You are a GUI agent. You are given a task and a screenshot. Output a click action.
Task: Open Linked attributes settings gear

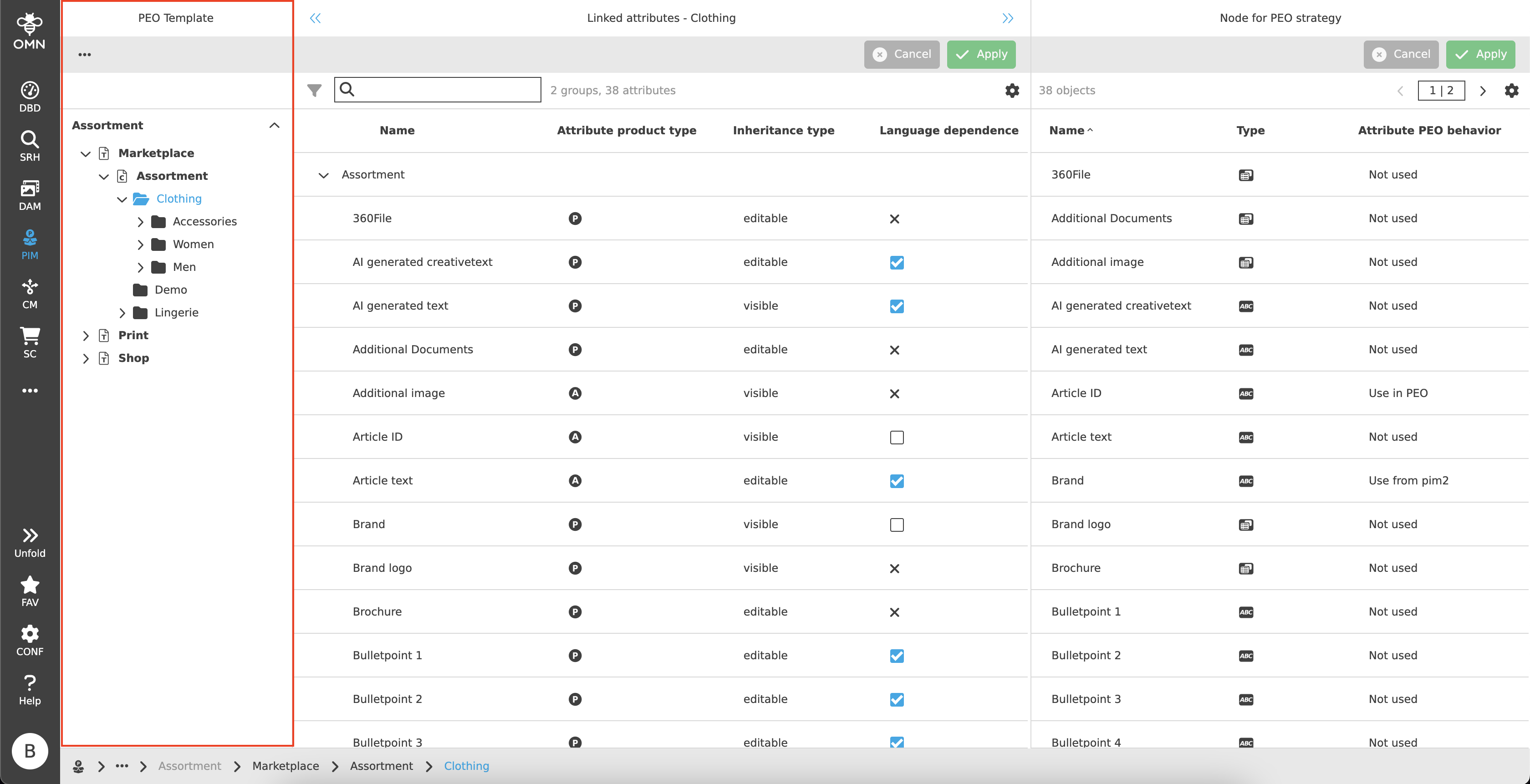click(1011, 90)
